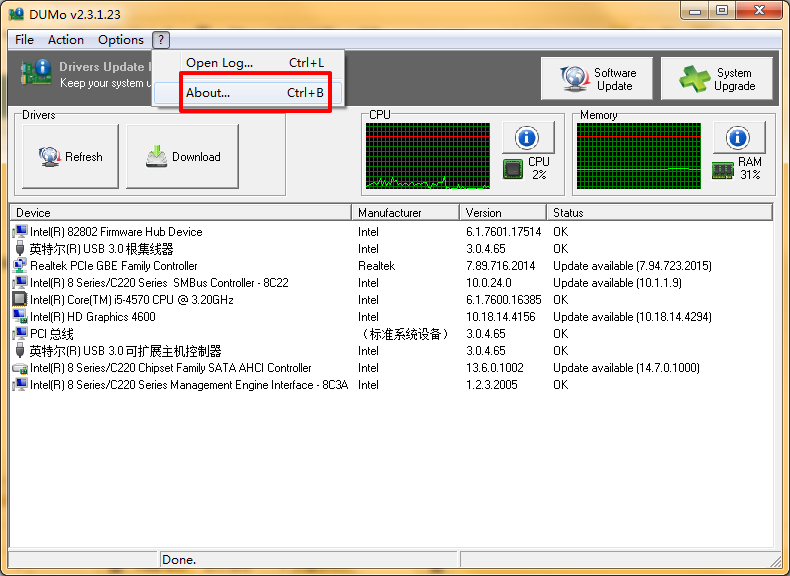The height and width of the screenshot is (576, 790).
Task: Open the File menu
Action: tap(24, 40)
